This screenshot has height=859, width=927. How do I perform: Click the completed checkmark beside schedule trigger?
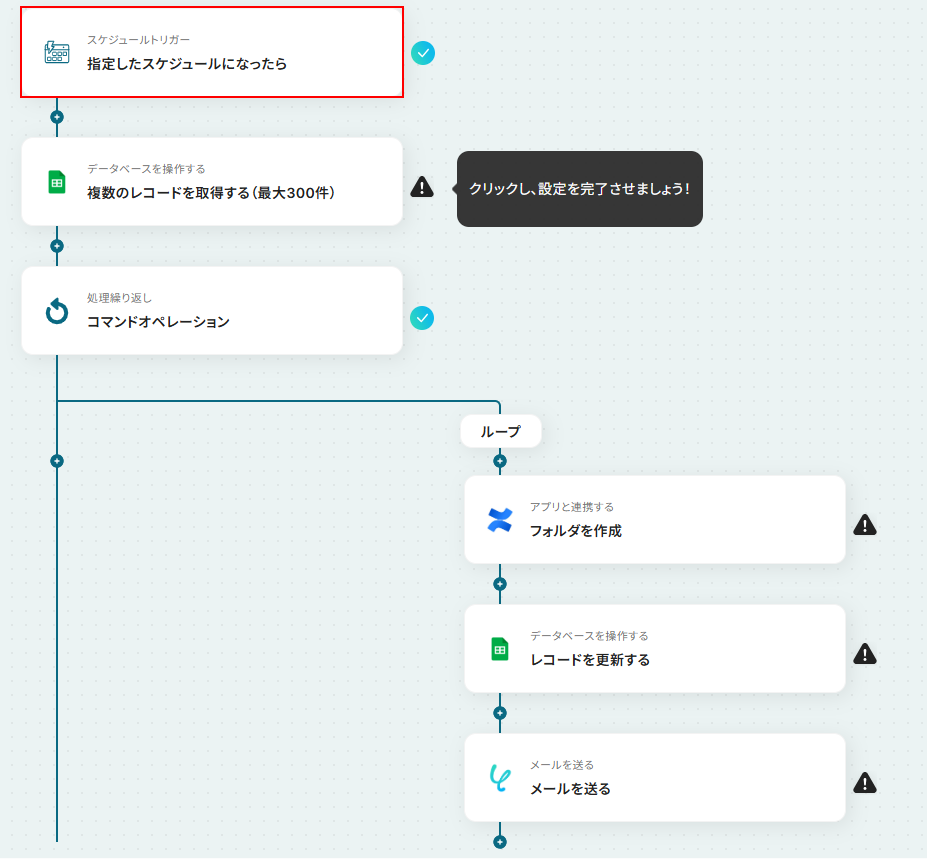point(423,53)
